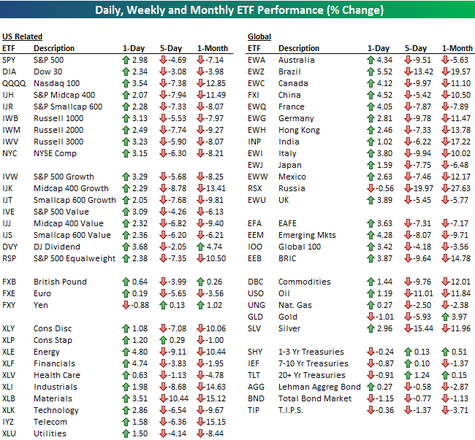475x440 pixels.
Task: Click the red down arrow in USO Oil's 5-Day cell
Action: click(x=408, y=293)
